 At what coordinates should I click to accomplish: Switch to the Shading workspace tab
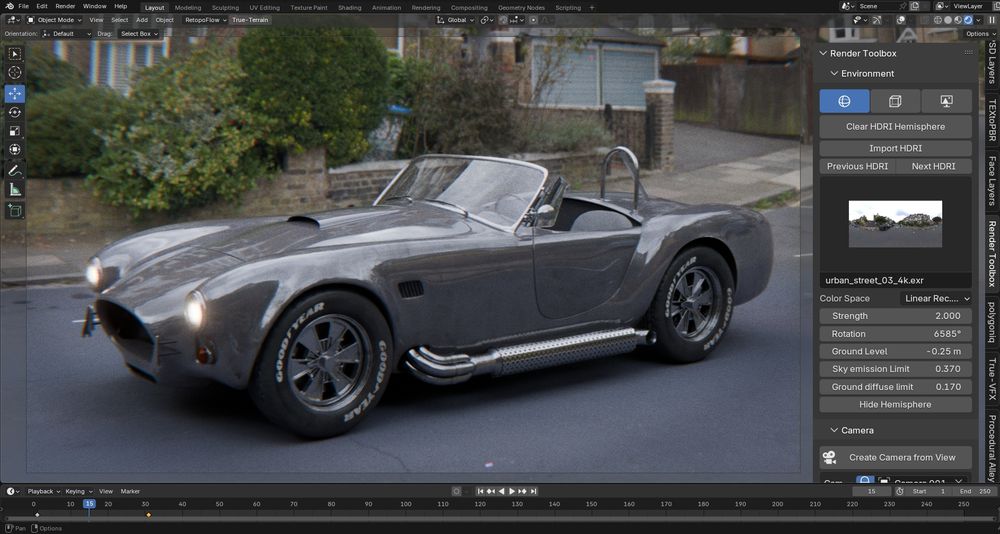pyautogui.click(x=349, y=8)
